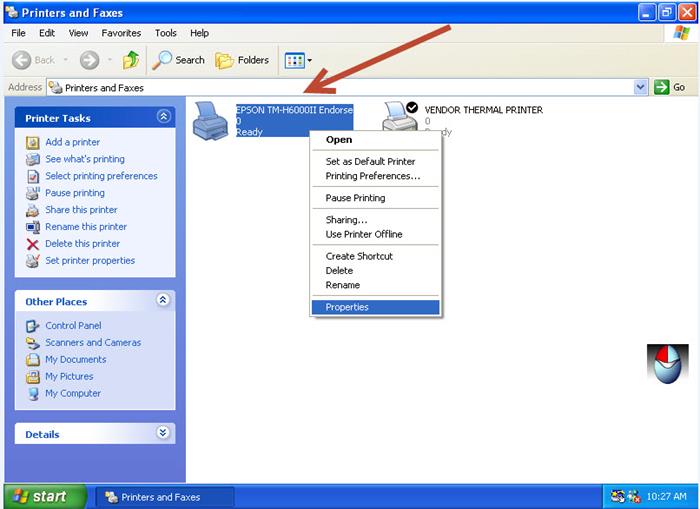Image resolution: width=700 pixels, height=509 pixels.
Task: Choose Open in context menu
Action: (x=375, y=140)
